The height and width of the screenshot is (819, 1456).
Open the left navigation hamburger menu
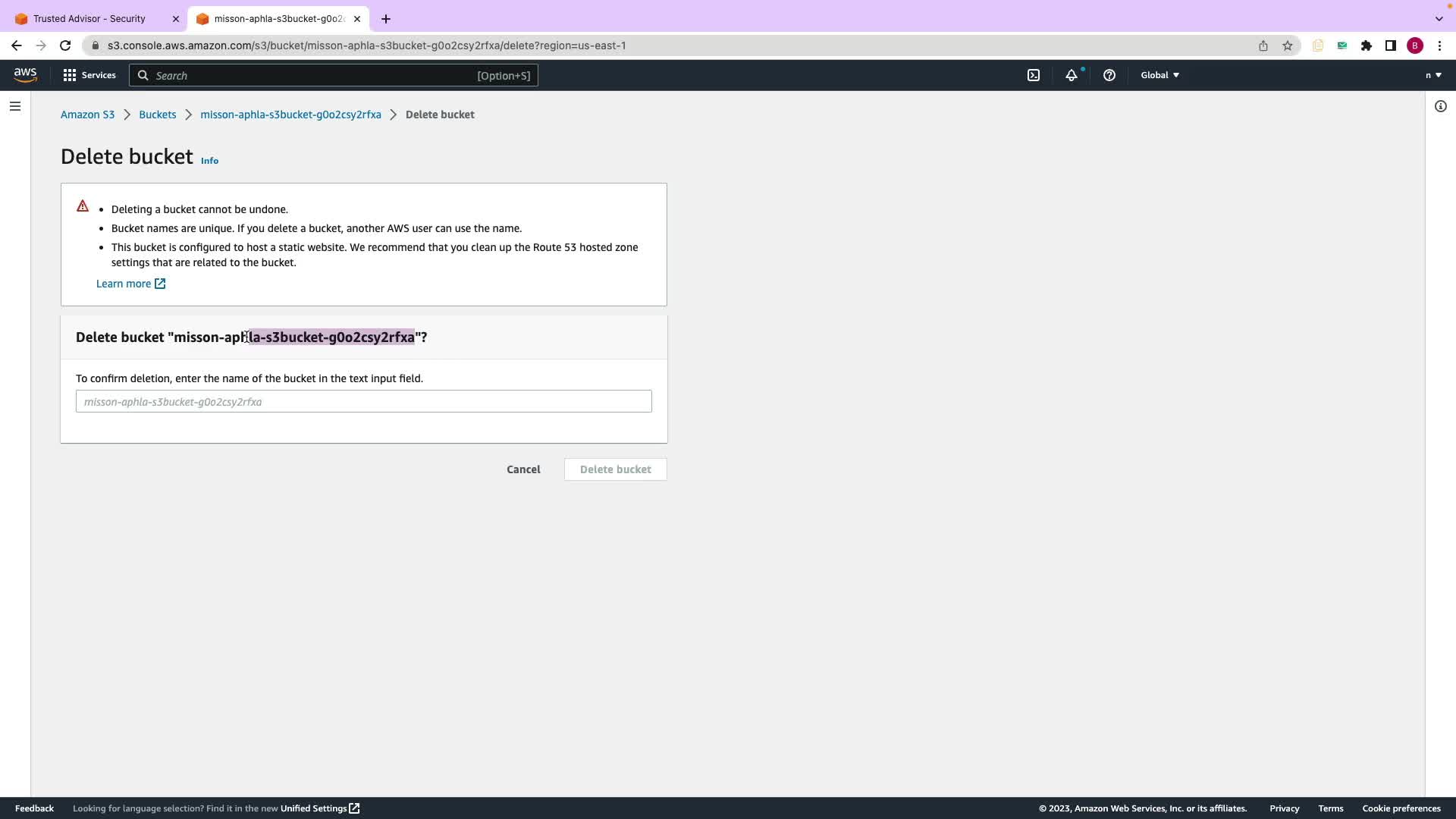15,106
